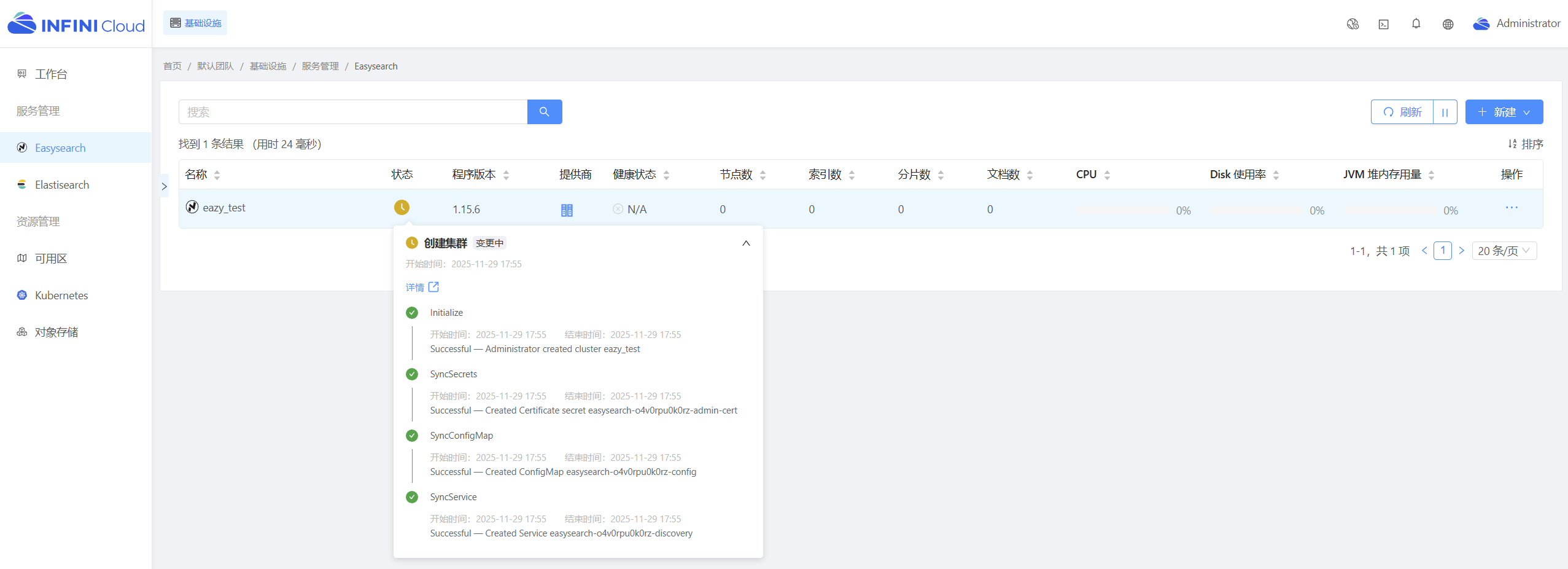Screen dimensions: 1568x569
Task: Open the eazy_test cluster name
Action: (x=224, y=208)
